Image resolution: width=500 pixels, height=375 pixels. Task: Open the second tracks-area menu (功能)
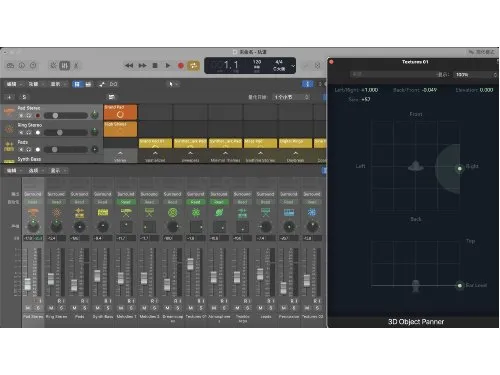point(35,84)
